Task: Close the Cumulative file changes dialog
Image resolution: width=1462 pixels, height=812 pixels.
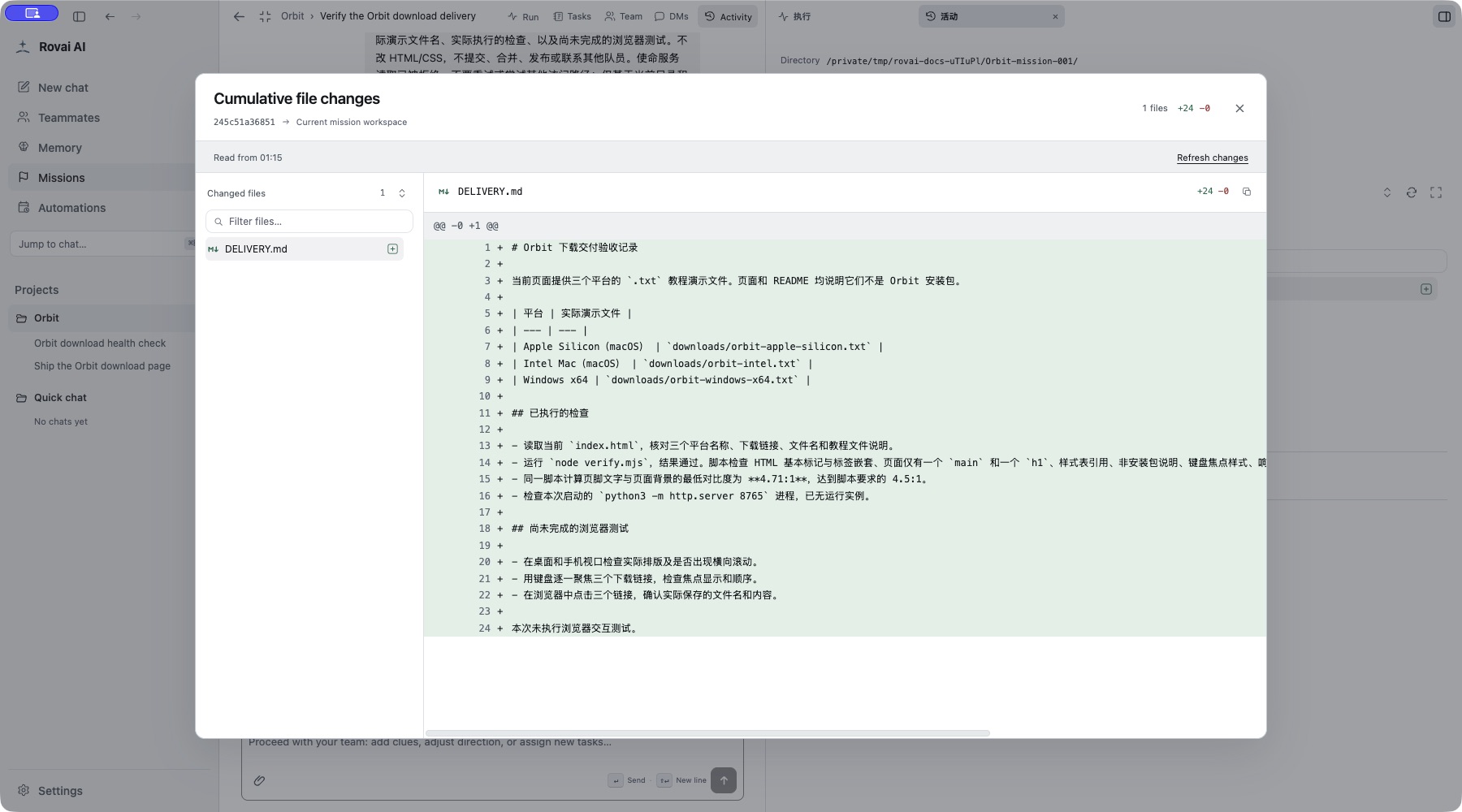Action: [x=1239, y=108]
